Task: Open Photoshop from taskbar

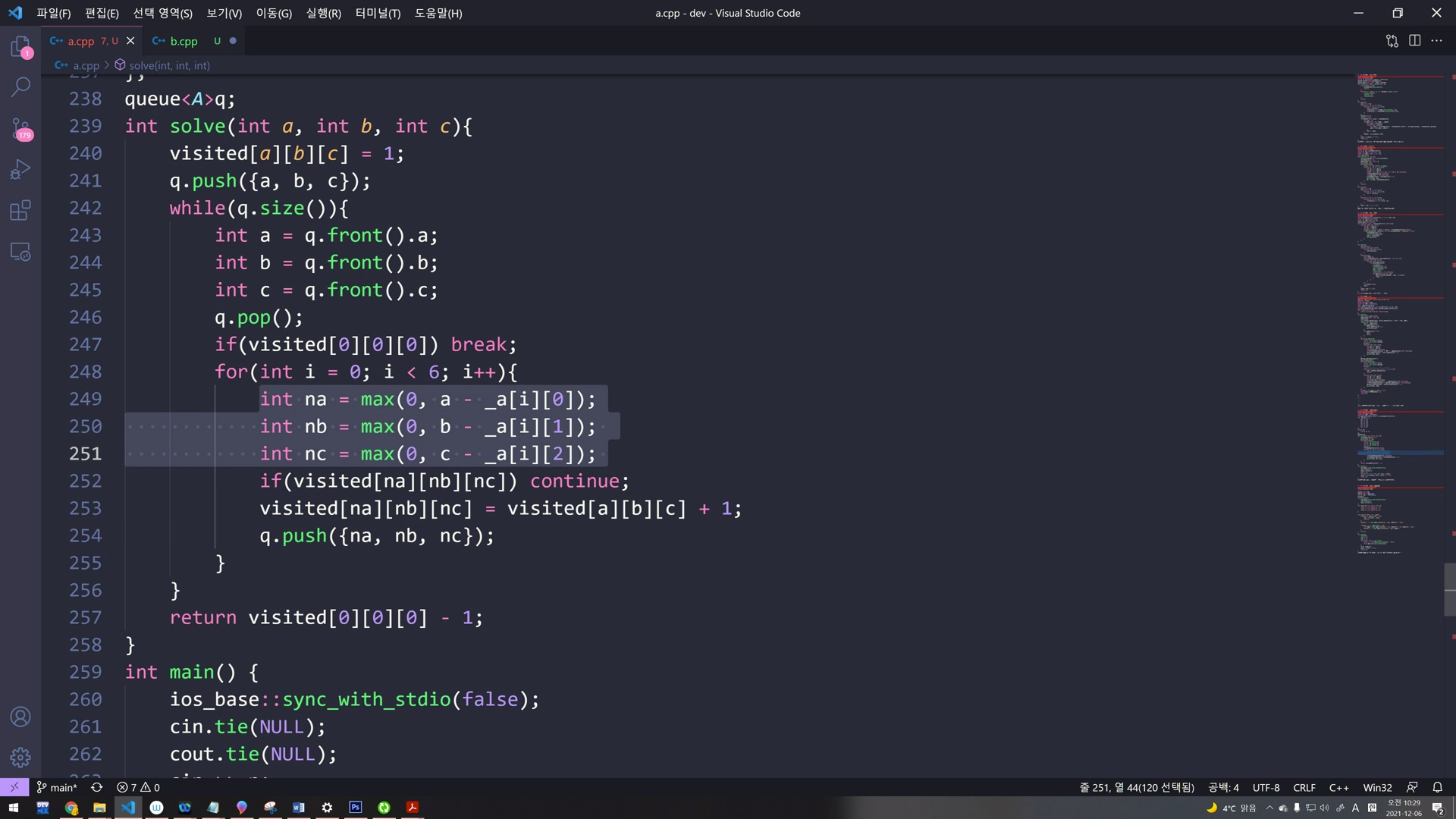Action: coord(356,808)
